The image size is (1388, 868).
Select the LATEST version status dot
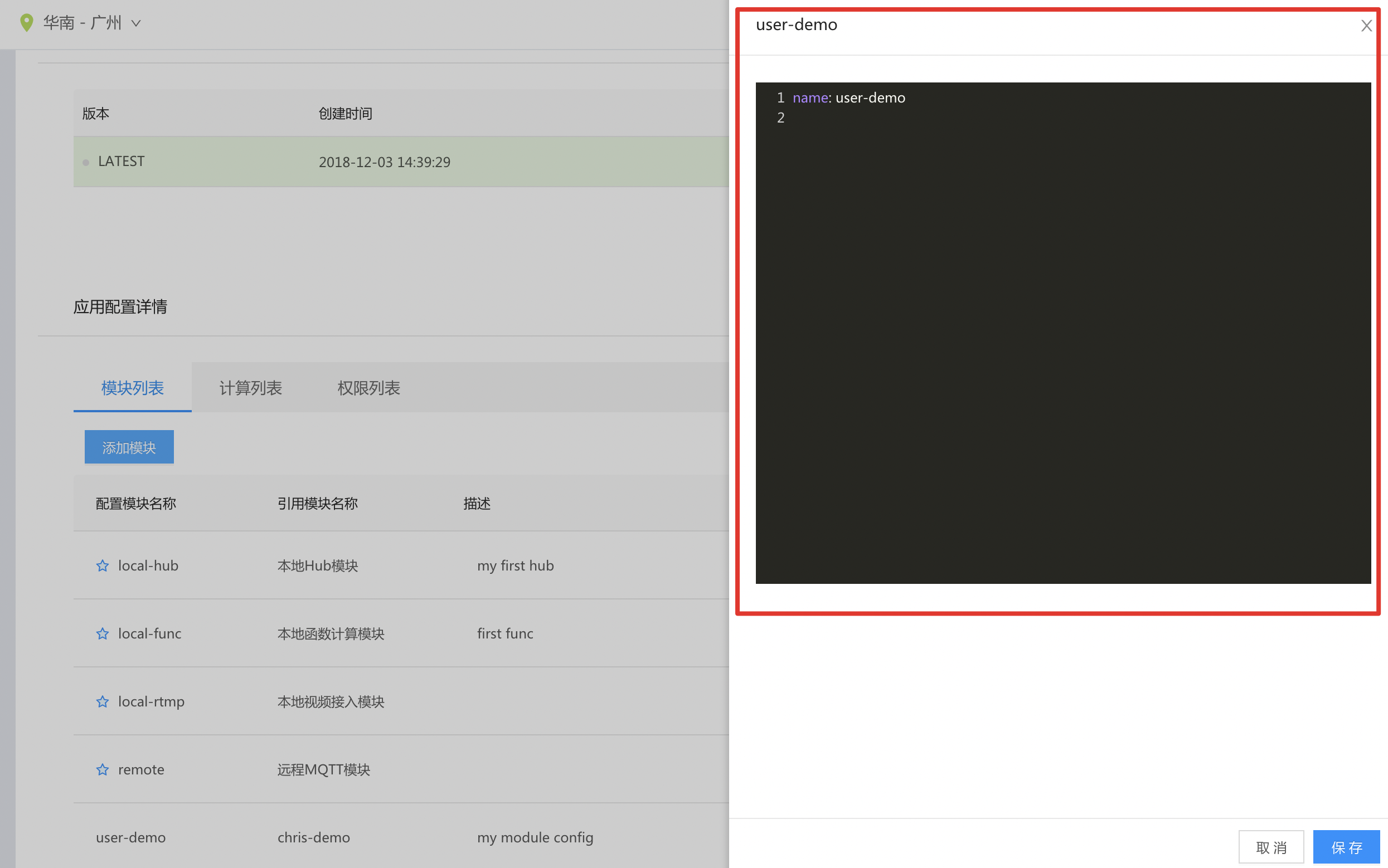pos(86,163)
